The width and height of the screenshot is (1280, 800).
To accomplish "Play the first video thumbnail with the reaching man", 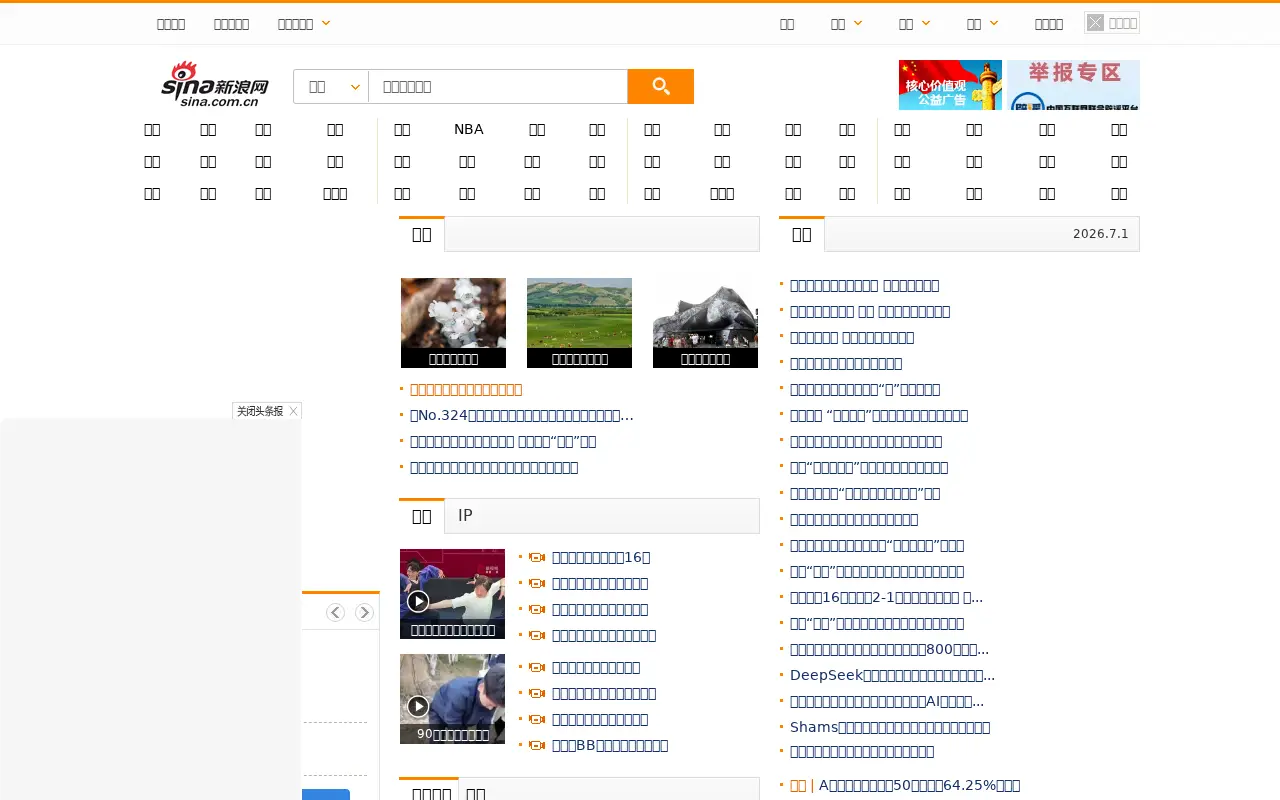I will coord(452,594).
